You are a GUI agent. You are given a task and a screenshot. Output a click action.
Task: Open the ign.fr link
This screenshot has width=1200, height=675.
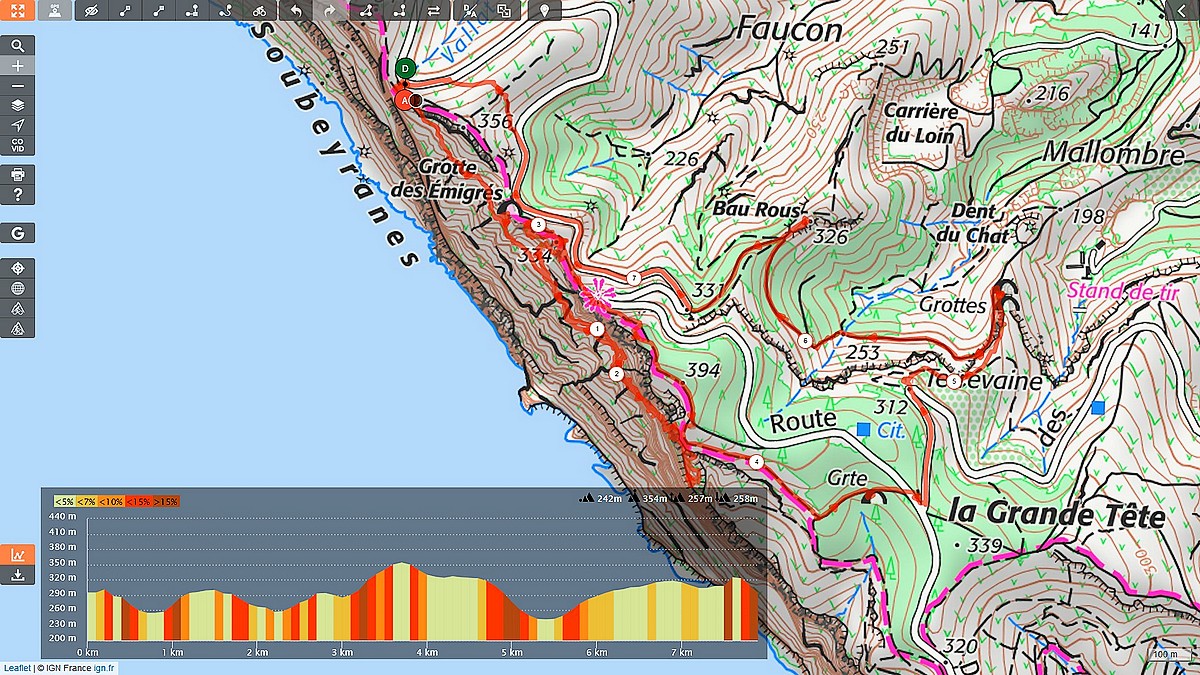pyautogui.click(x=105, y=668)
